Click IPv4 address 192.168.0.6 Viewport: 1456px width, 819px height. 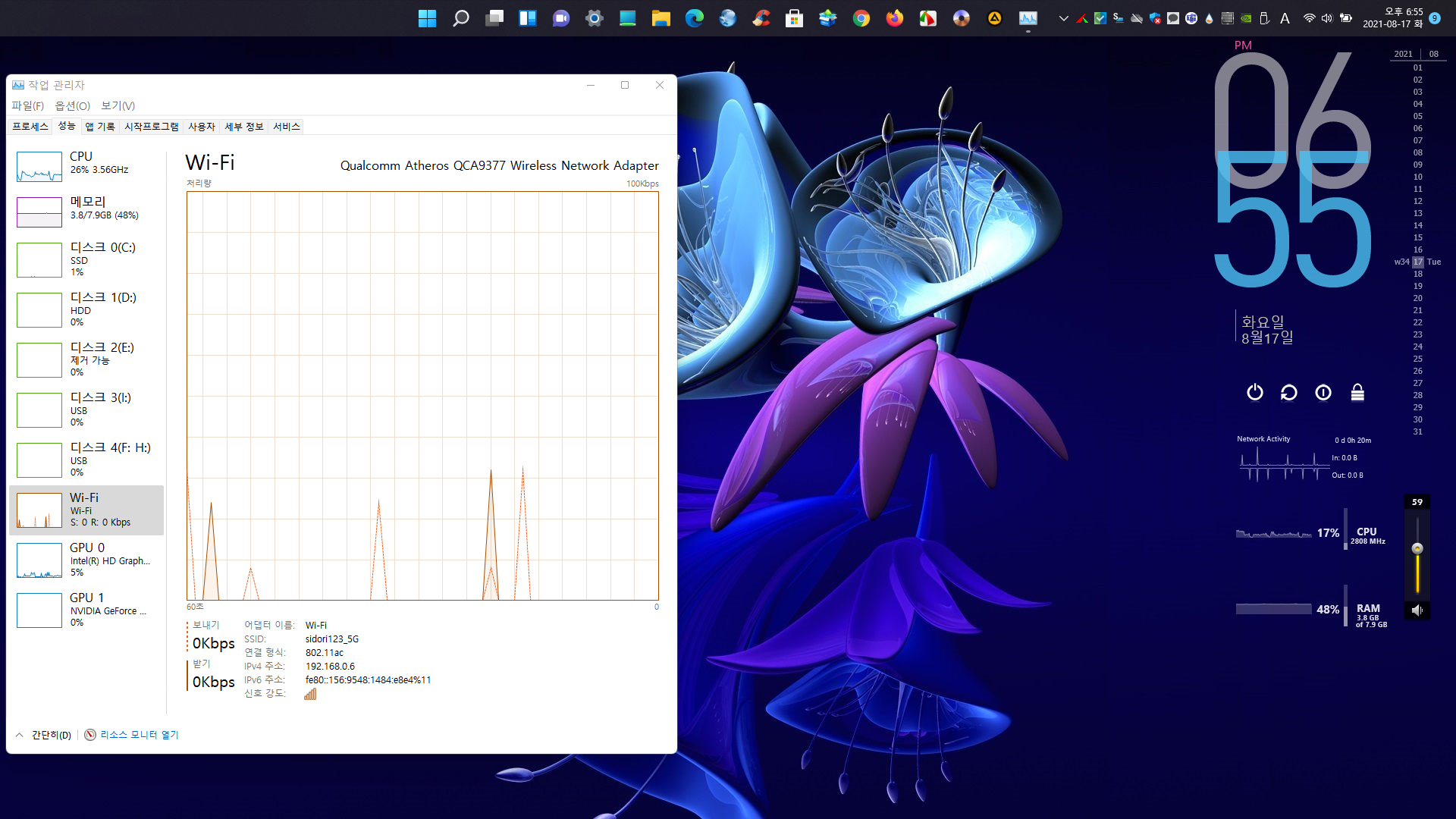click(330, 667)
